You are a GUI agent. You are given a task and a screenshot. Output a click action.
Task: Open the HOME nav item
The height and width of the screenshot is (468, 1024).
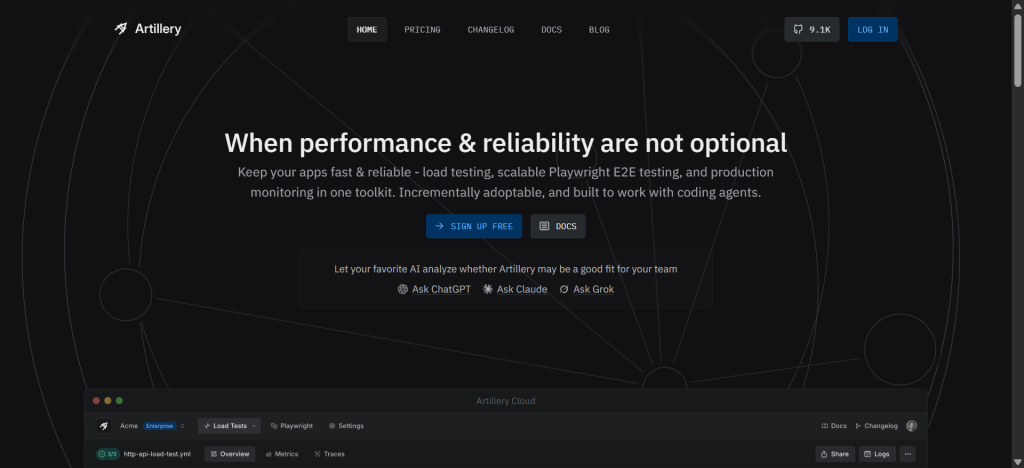click(367, 29)
